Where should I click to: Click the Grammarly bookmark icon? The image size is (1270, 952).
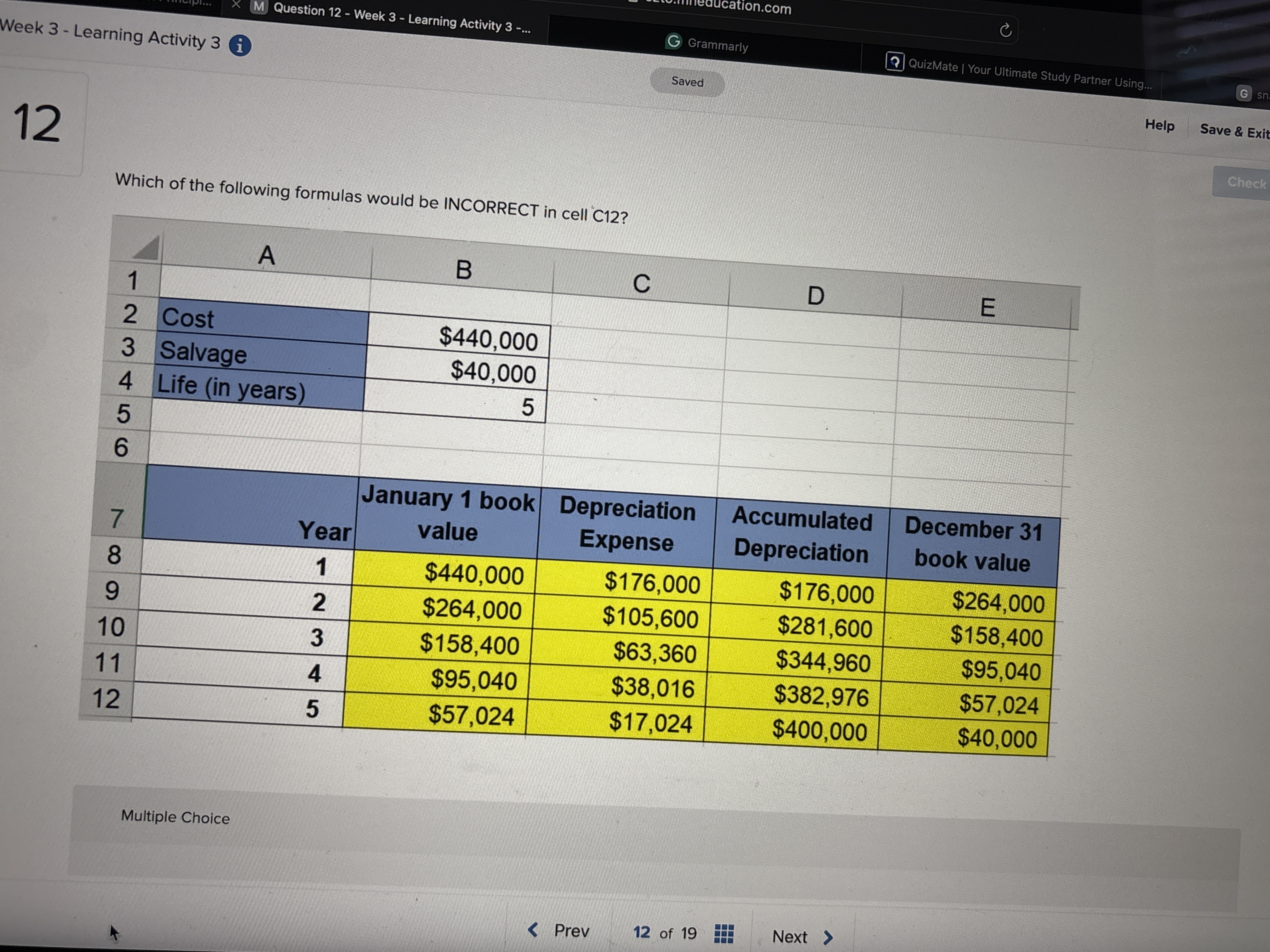coord(673,41)
